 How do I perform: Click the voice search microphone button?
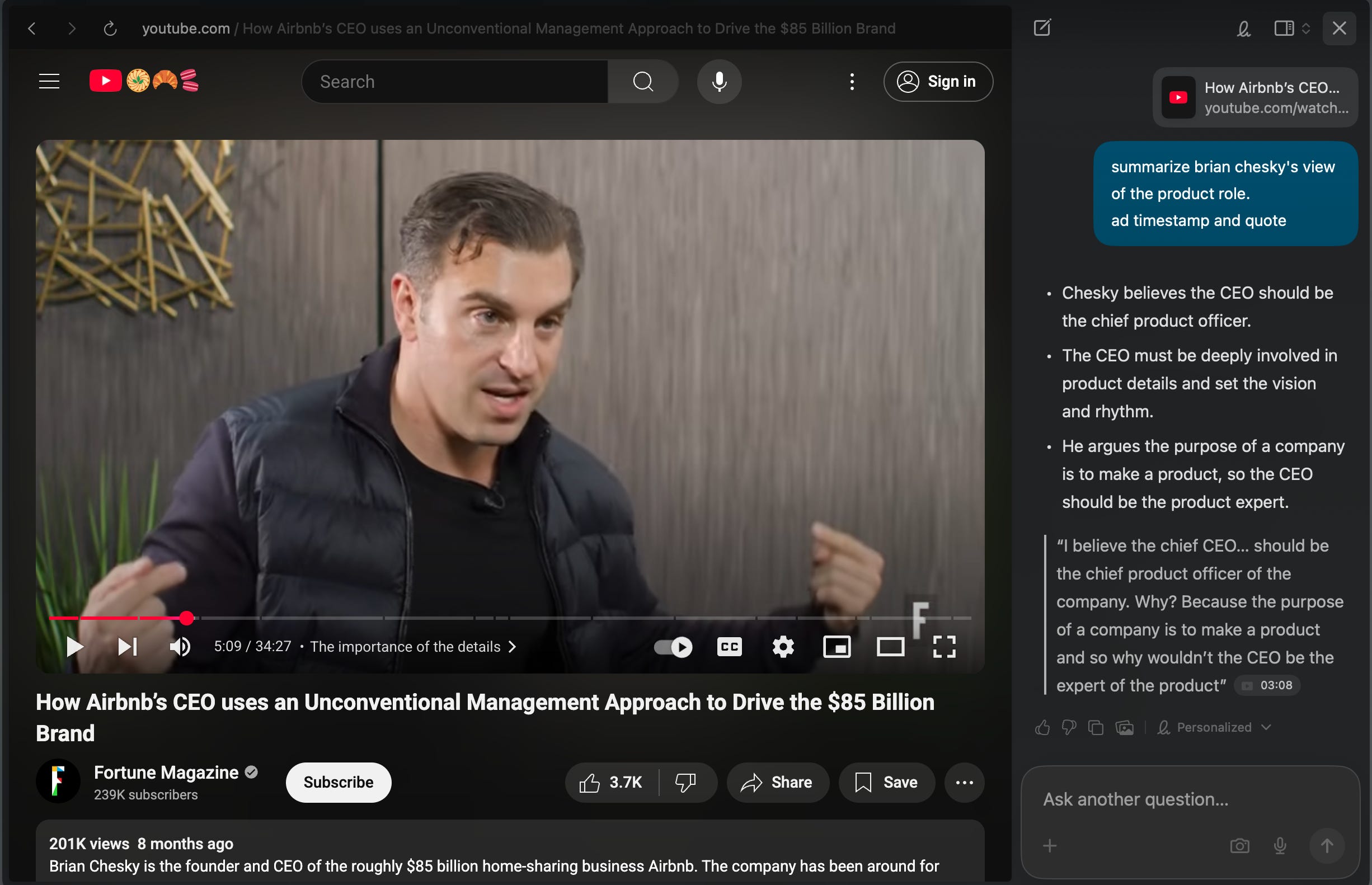(x=718, y=82)
